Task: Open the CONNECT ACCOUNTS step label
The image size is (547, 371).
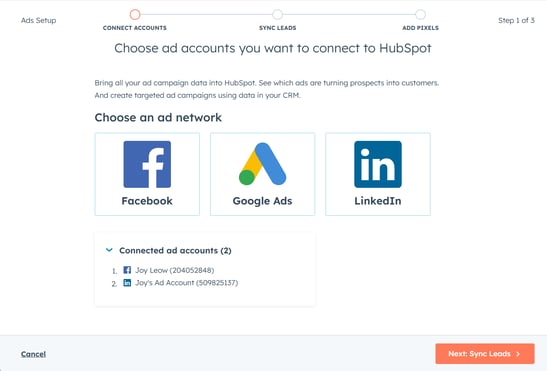Action: click(135, 28)
